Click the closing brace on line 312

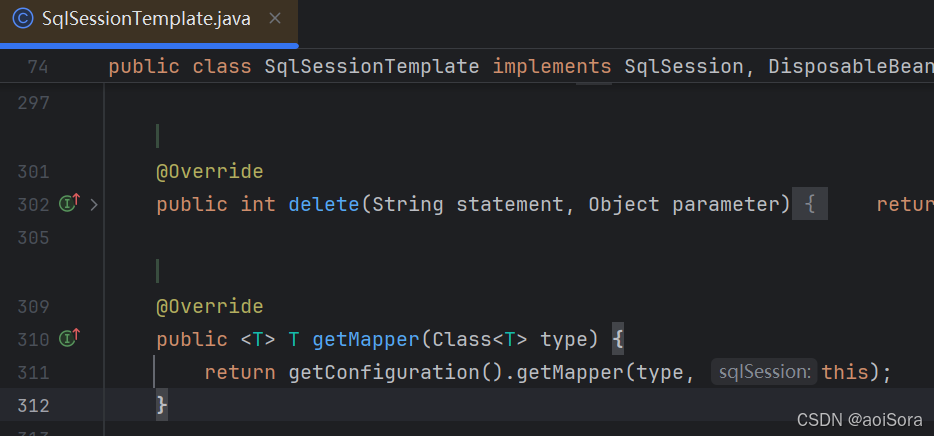(x=162, y=406)
